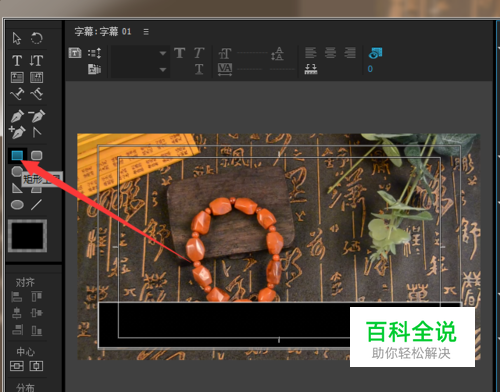The image size is (500, 392).
Task: Select the Rotation tool
Action: click(37, 38)
